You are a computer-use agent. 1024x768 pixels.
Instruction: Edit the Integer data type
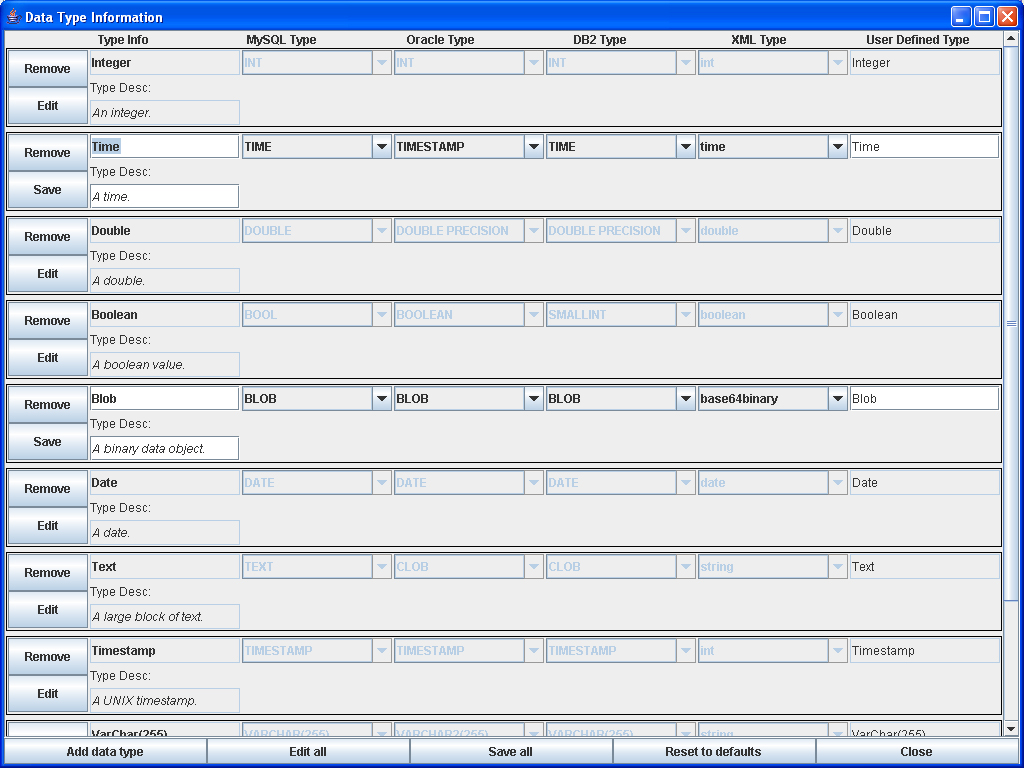(x=47, y=106)
